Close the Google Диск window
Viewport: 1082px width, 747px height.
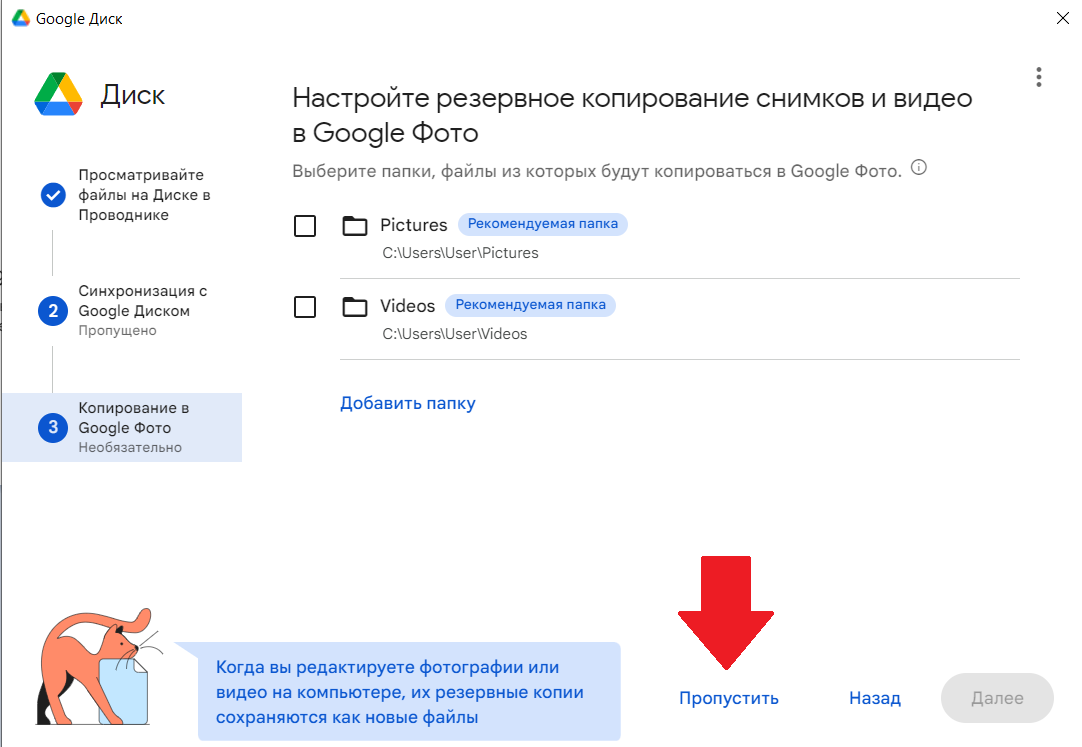pyautogui.click(x=1062, y=18)
